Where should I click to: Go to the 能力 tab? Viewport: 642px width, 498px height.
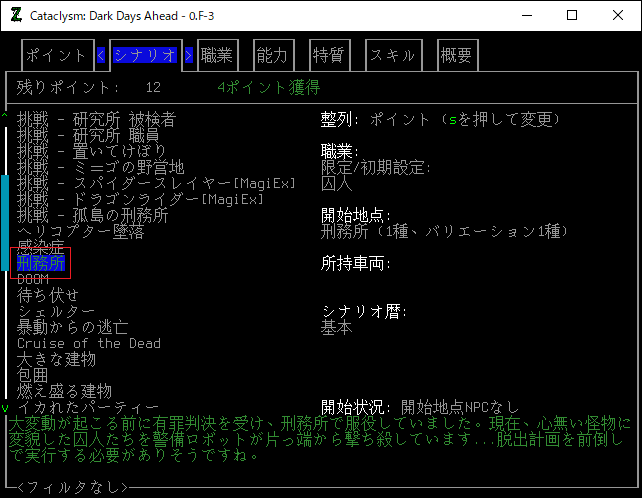(x=273, y=55)
